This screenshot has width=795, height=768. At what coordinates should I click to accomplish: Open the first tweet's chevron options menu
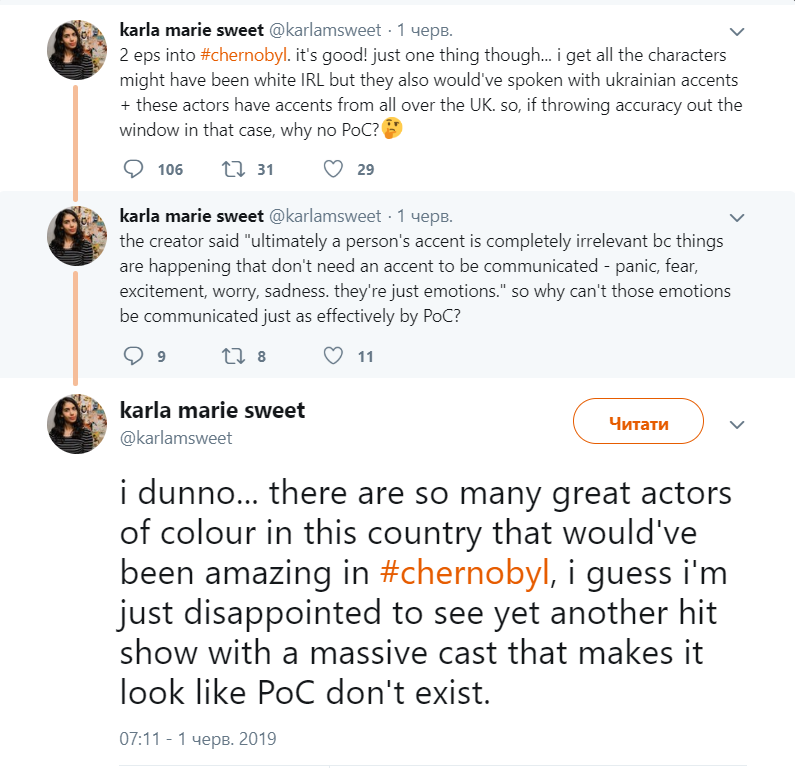point(737,30)
